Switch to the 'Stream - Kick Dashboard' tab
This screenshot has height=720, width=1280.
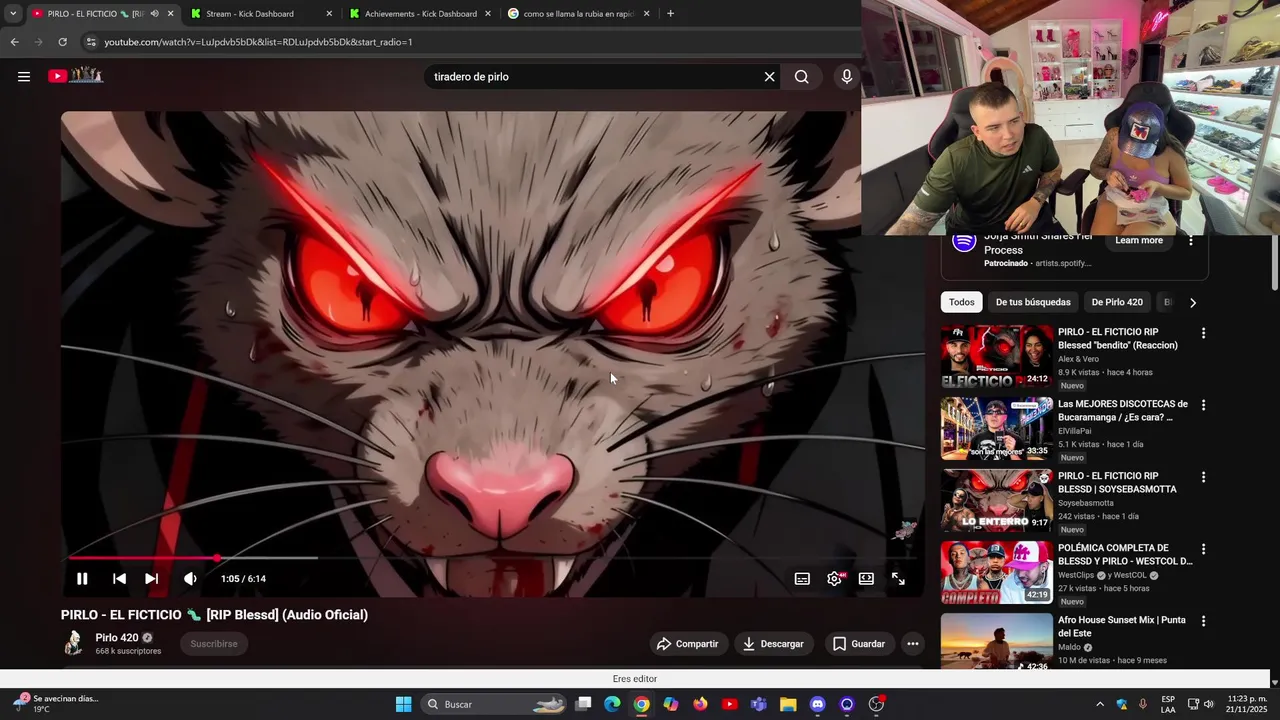tap(260, 14)
